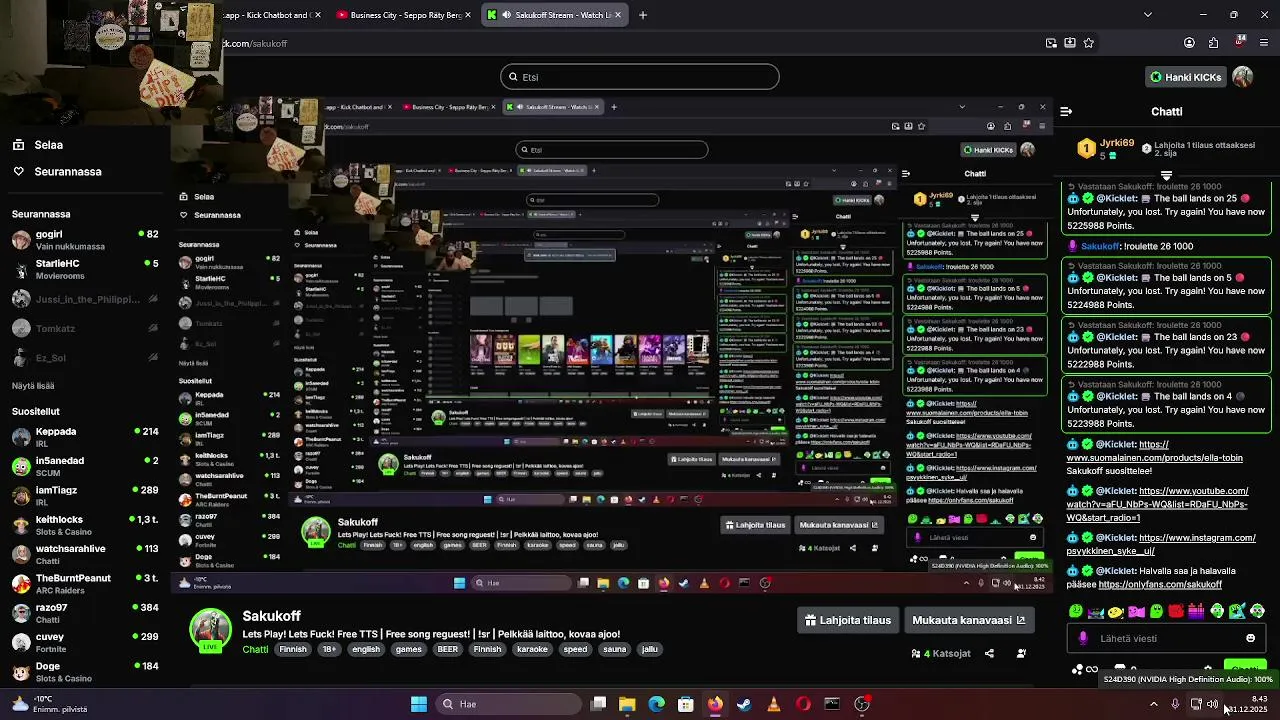1280x720 pixels.
Task: Open the uBlock Origin extension icon
Action: click(1240, 42)
